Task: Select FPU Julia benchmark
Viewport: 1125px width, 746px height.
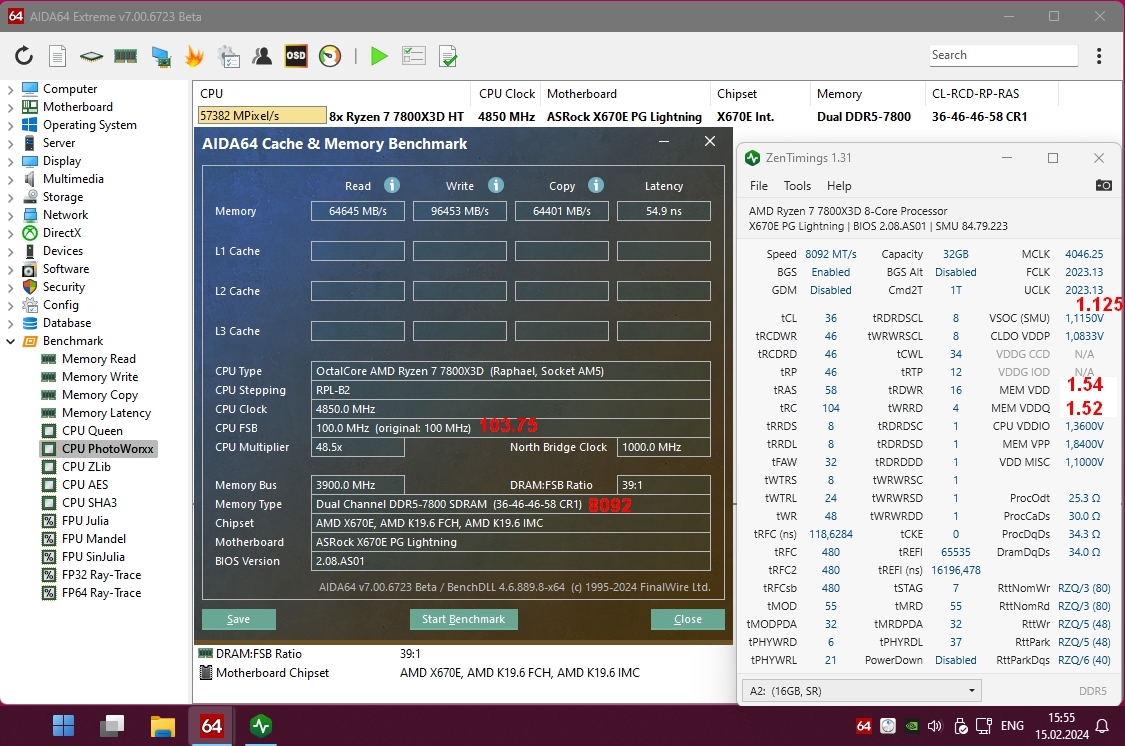Action: click(85, 521)
